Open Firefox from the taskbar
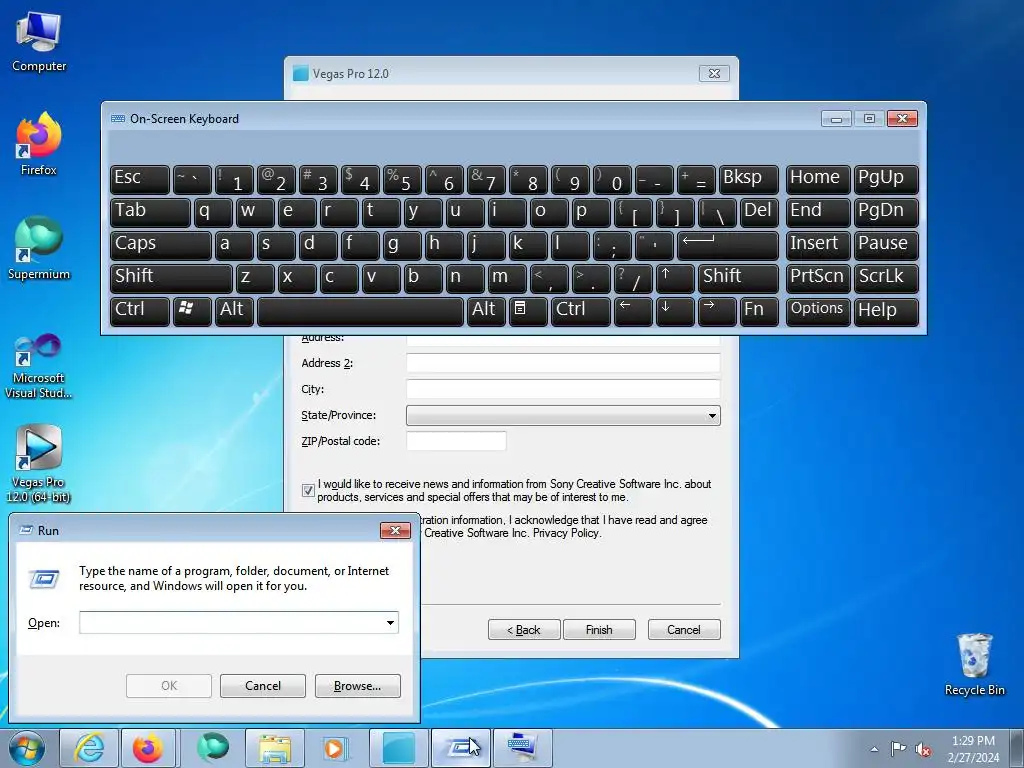The width and height of the screenshot is (1024, 768). coord(148,748)
